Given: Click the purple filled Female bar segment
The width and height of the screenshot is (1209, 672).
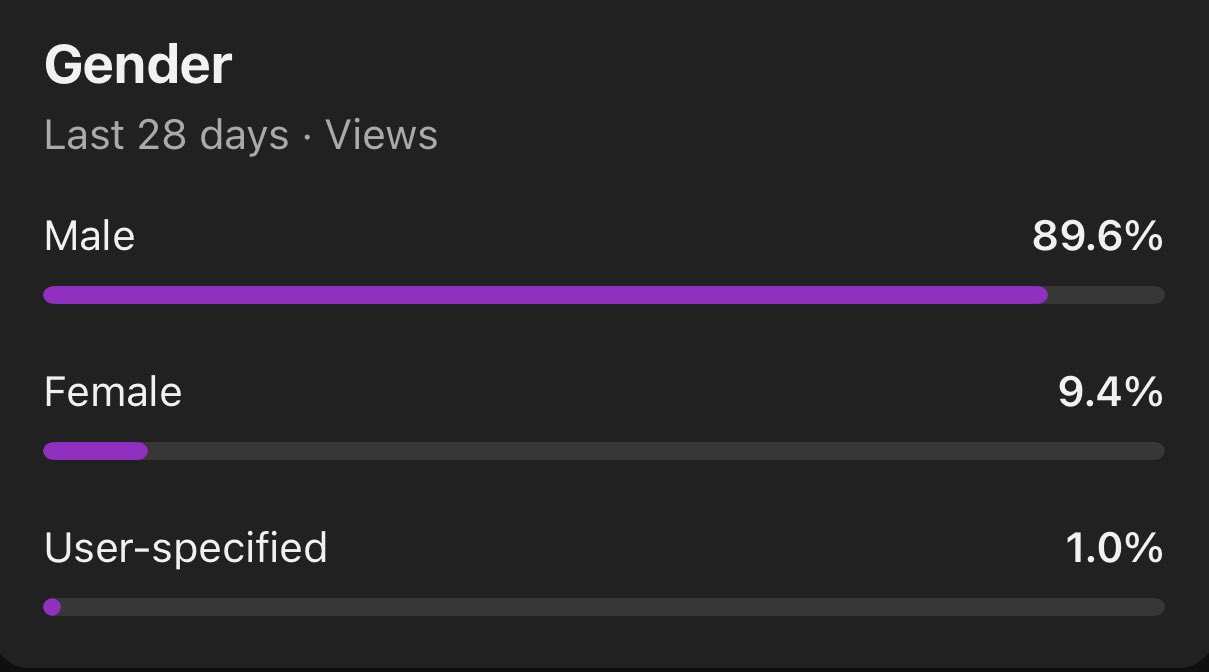Looking at the screenshot, I should pyautogui.click(x=96, y=451).
